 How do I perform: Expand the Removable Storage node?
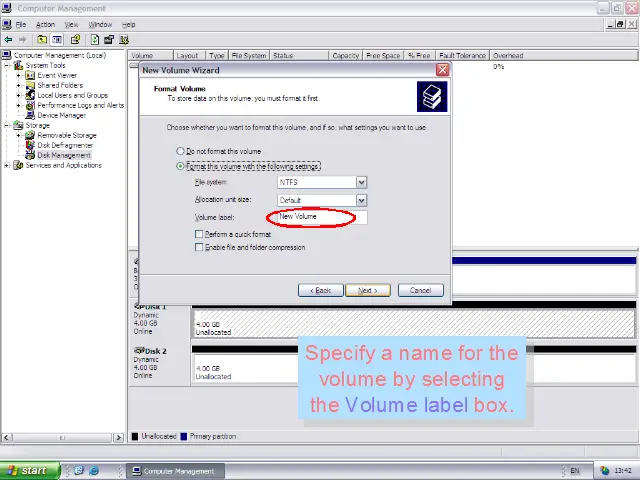coord(18,135)
